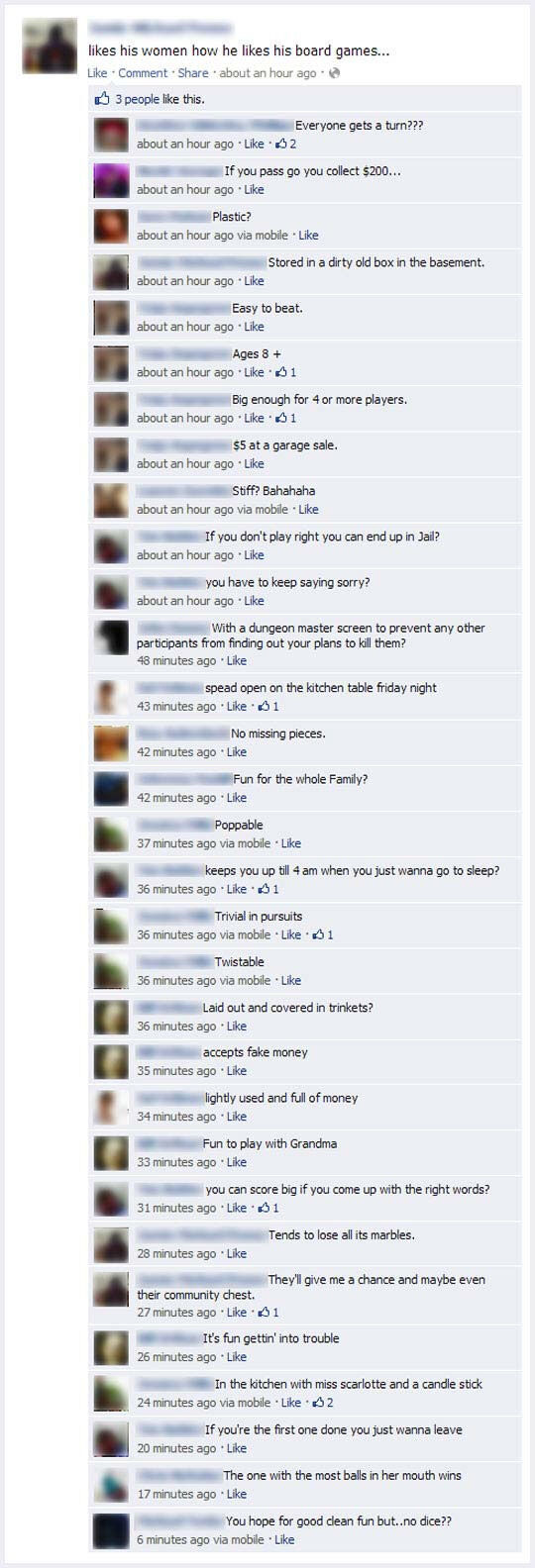Like the 'no dice??' comment
This screenshot has height=1568, width=535.
[284, 1539]
